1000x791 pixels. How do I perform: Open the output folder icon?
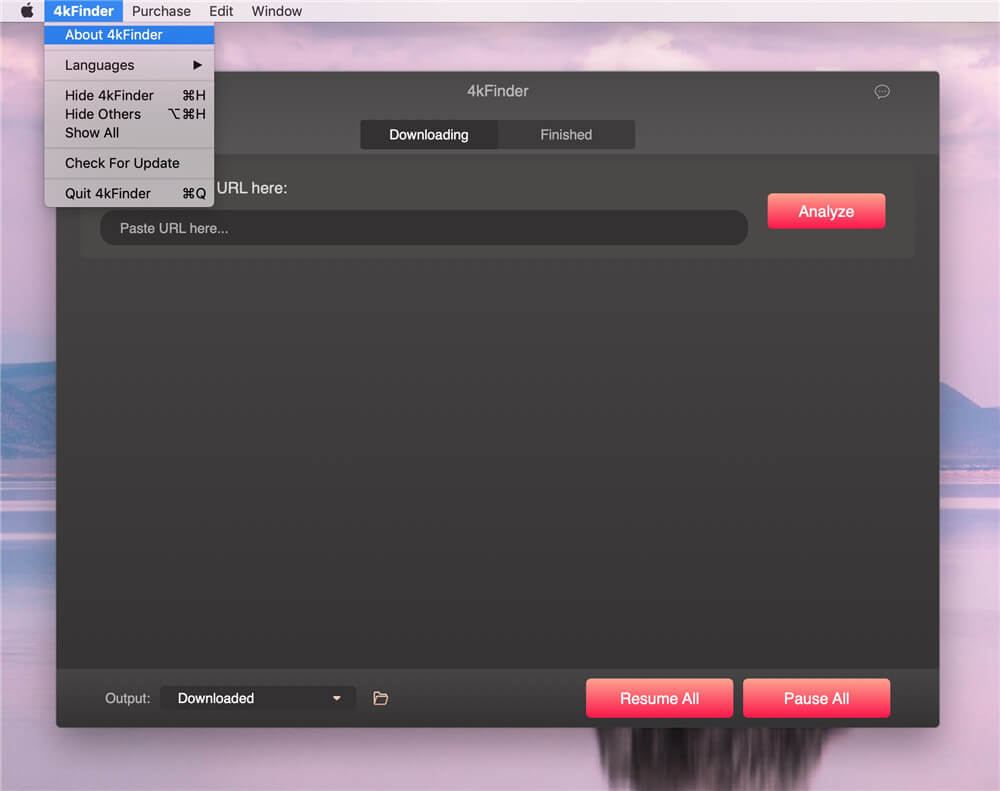click(x=380, y=698)
